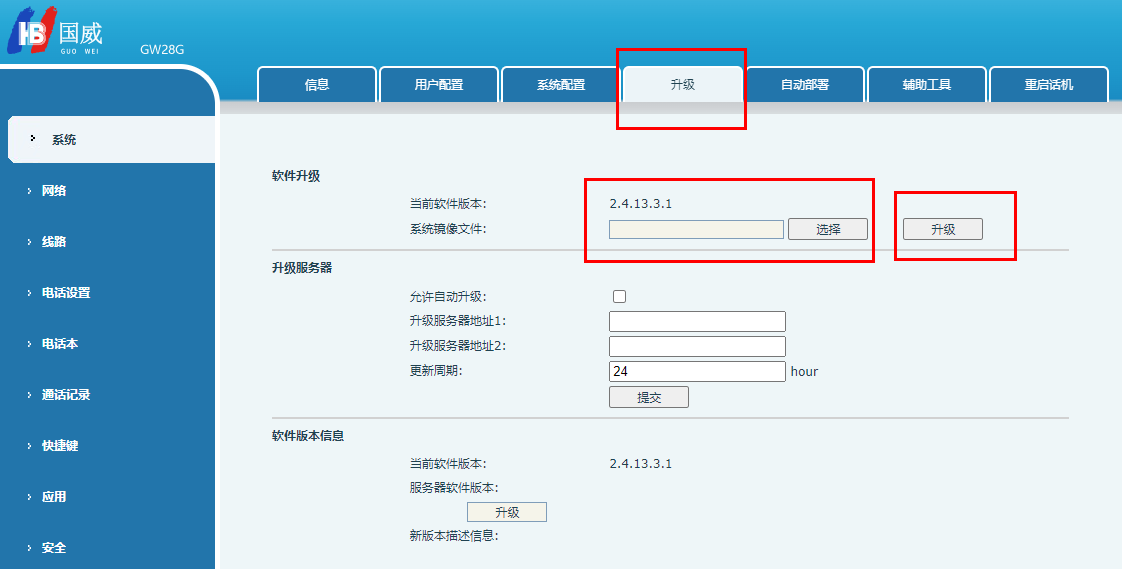Click the hour unit label
The height and width of the screenshot is (569, 1122).
tap(804, 371)
